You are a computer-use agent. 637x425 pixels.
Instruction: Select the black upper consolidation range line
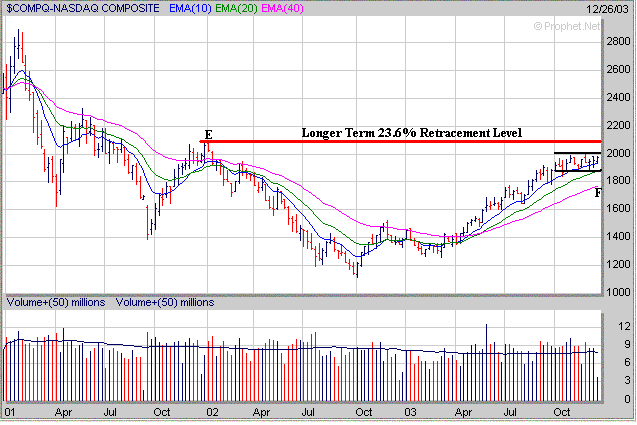coord(577,153)
